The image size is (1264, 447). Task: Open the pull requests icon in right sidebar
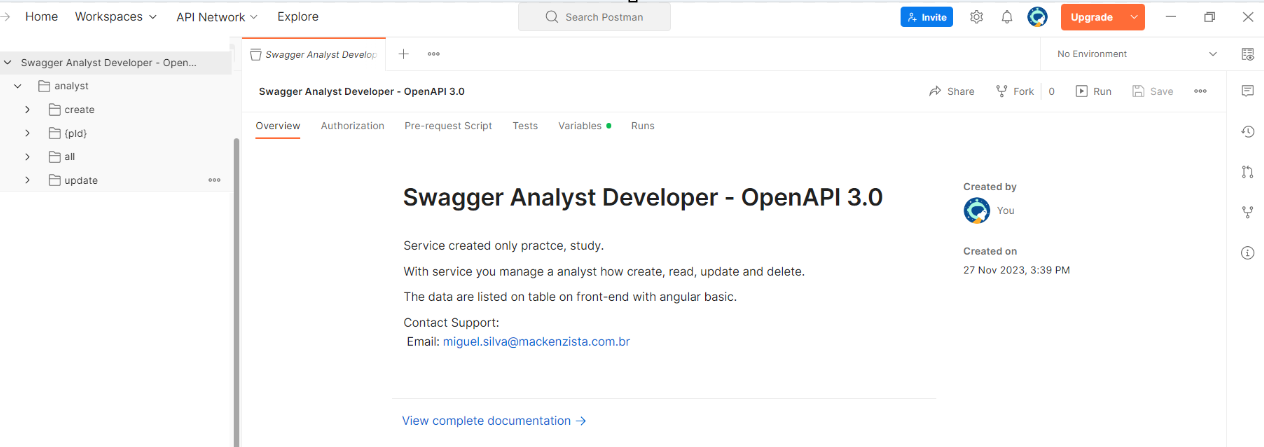pos(1247,171)
